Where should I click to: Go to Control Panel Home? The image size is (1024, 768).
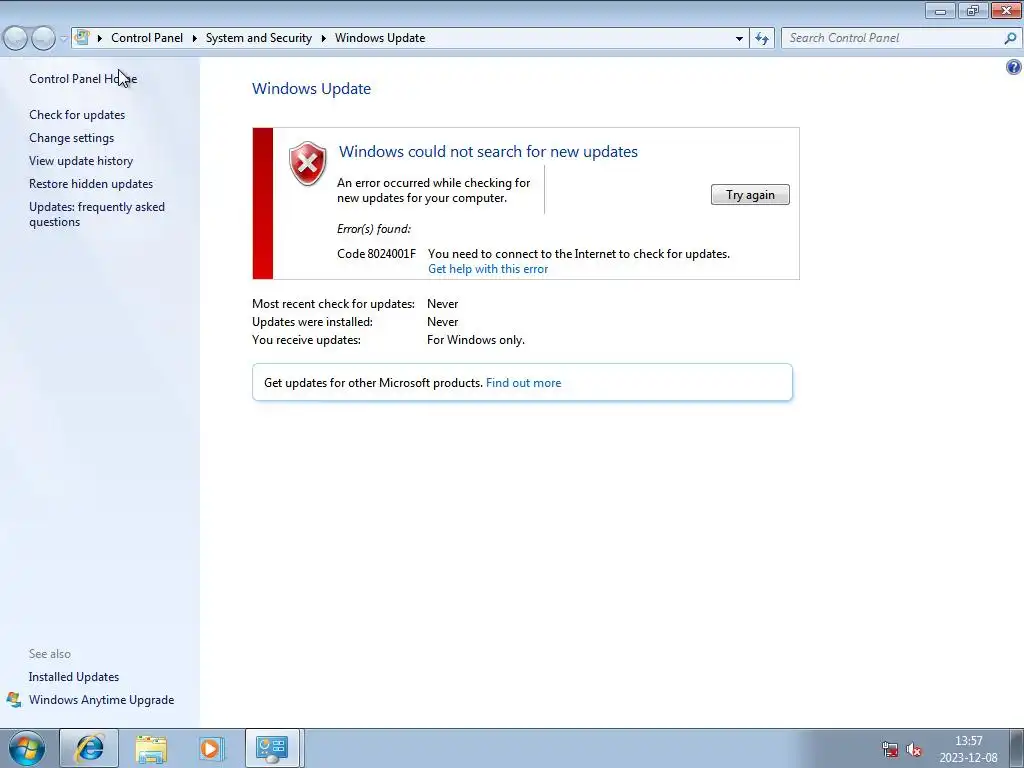pos(83,78)
